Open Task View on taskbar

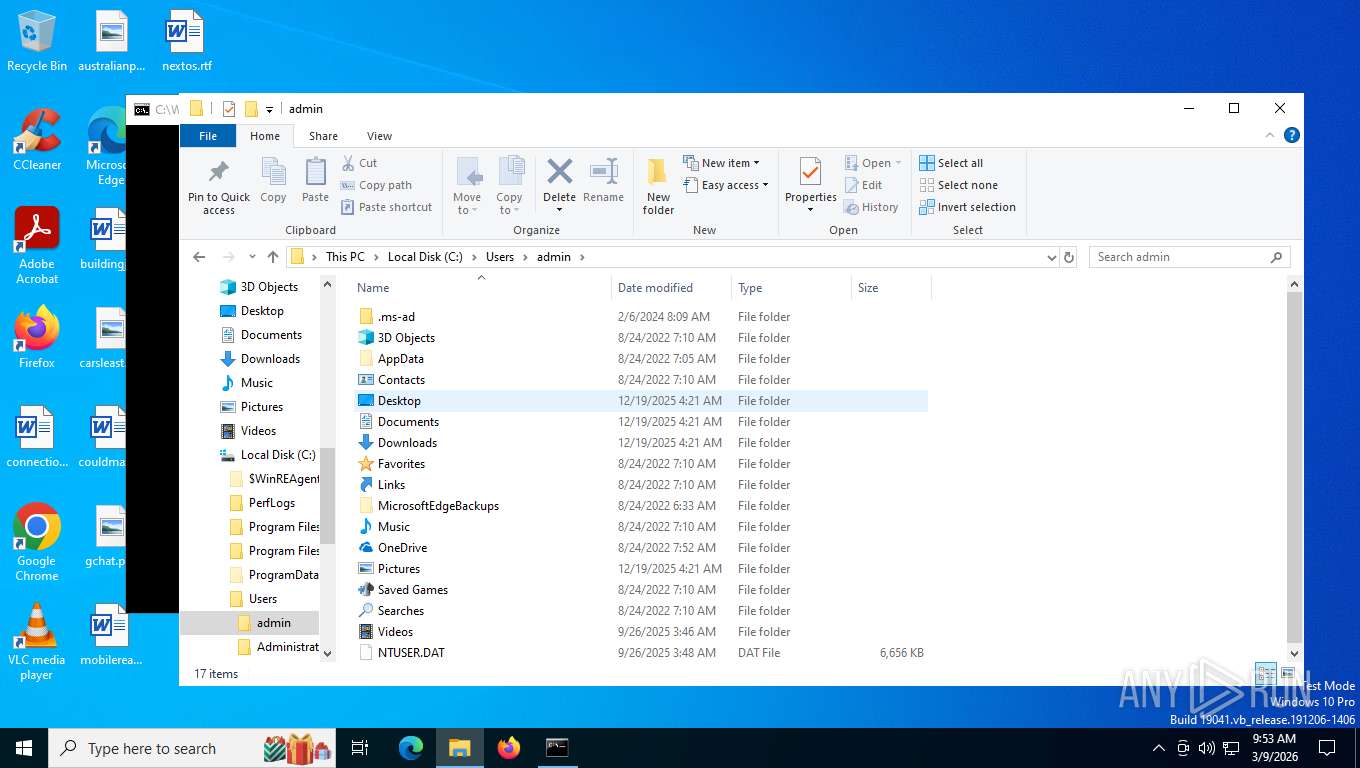(x=360, y=747)
